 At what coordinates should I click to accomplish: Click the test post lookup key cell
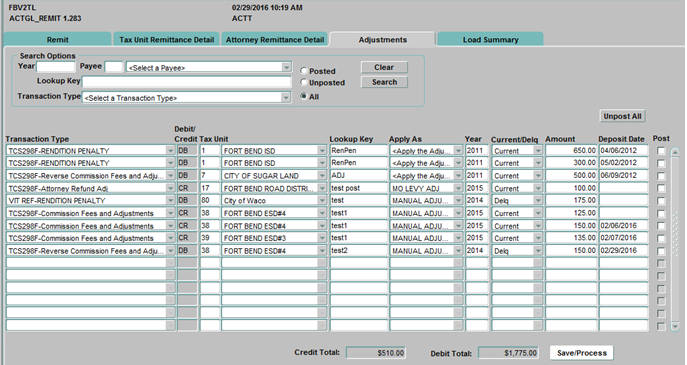click(358, 188)
